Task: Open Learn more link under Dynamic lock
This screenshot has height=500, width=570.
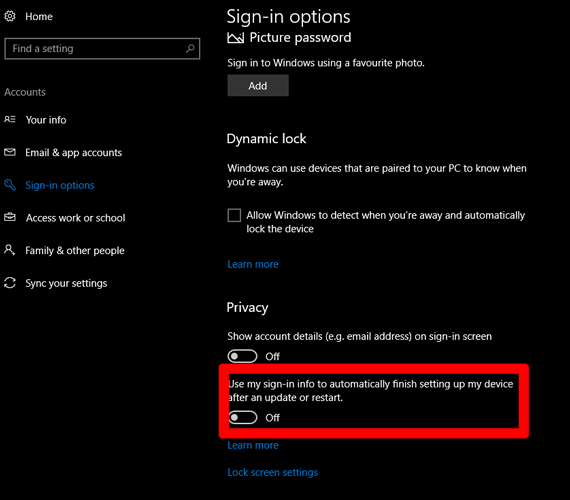Action: point(253,264)
